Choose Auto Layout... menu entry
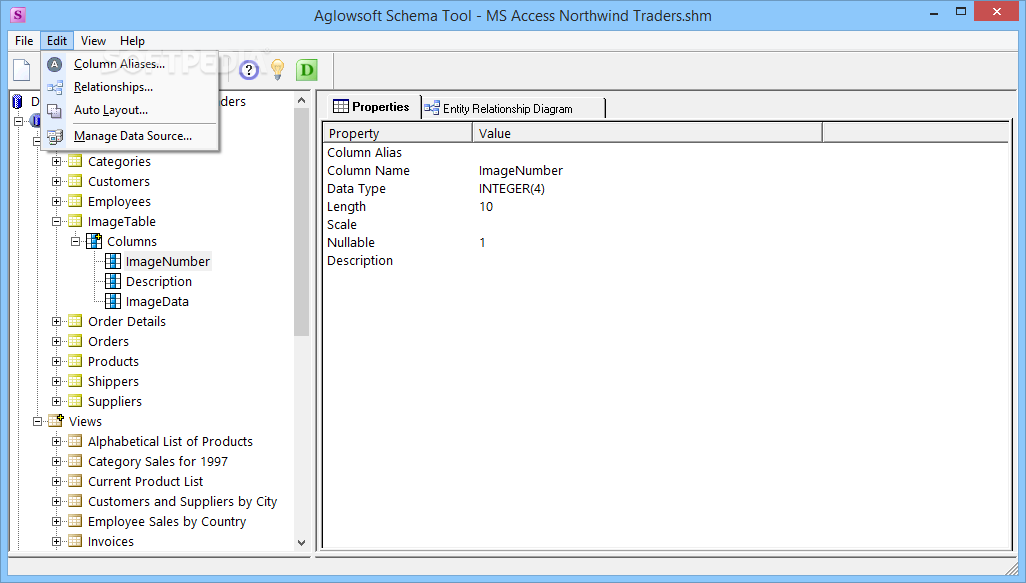This screenshot has height=583, width=1026. (130, 110)
